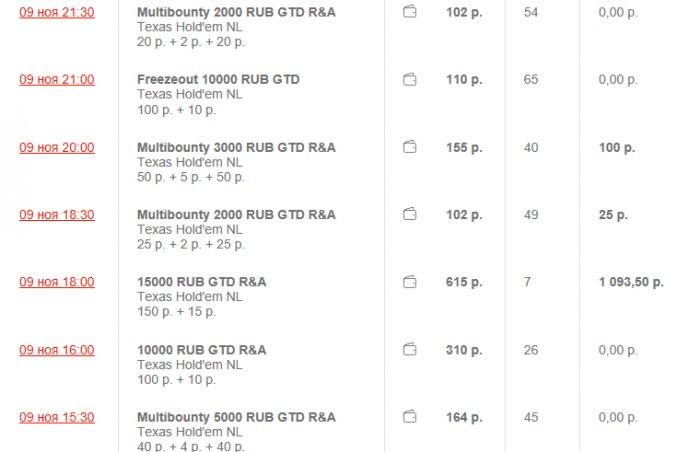The width and height of the screenshot is (700, 452).
Task: Open the 09 ноя 18:00 tournament link
Action: [57, 282]
